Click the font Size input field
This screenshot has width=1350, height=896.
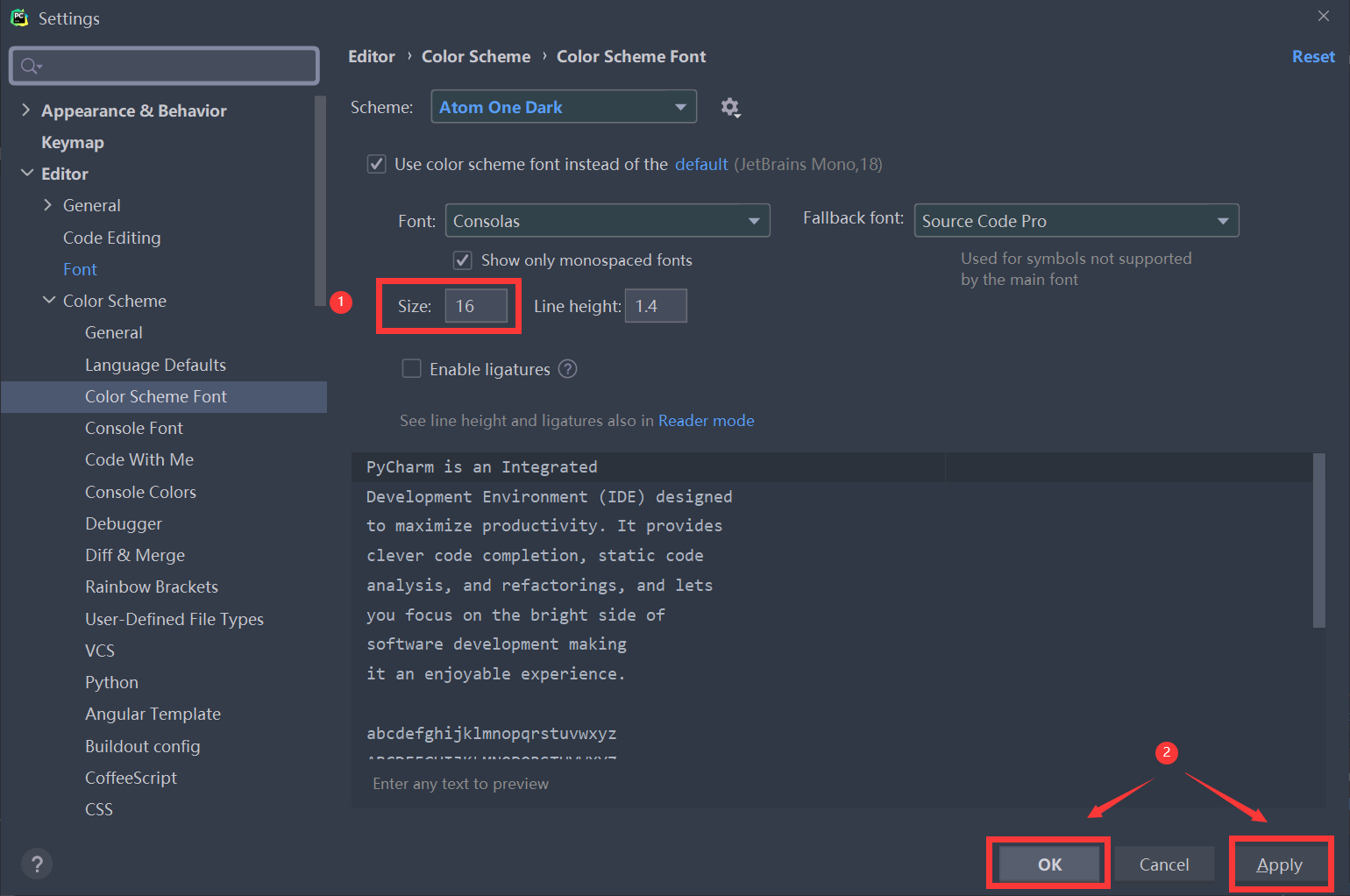pos(476,306)
